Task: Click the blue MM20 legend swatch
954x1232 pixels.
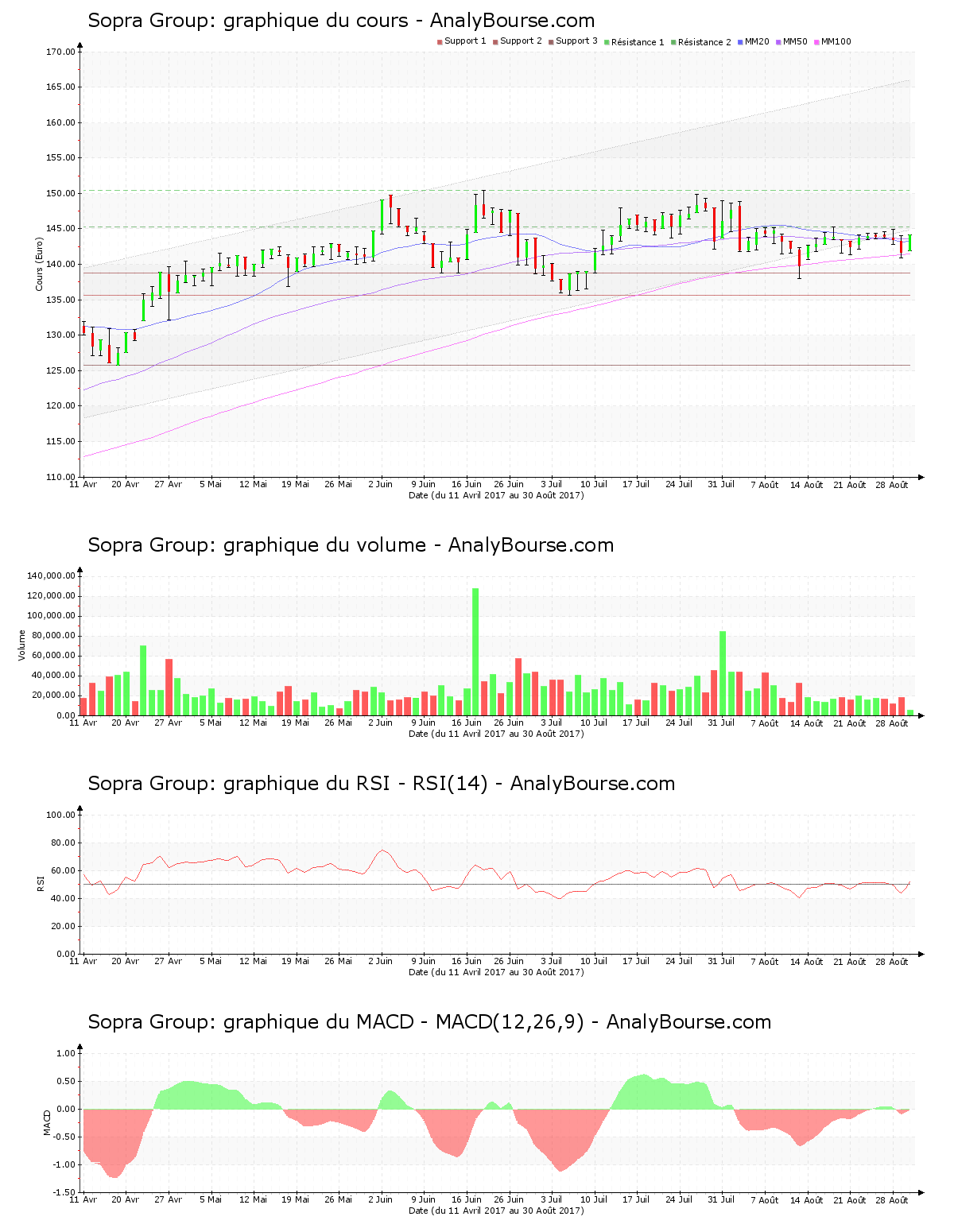Action: pos(740,41)
